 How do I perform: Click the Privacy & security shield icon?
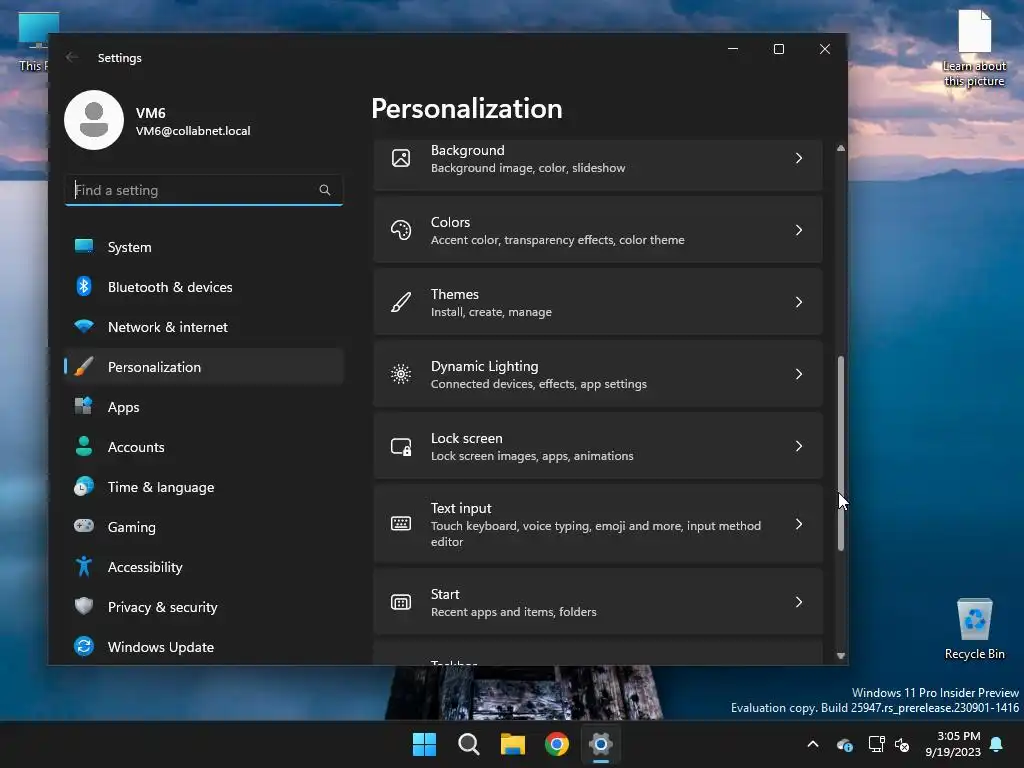(x=84, y=606)
